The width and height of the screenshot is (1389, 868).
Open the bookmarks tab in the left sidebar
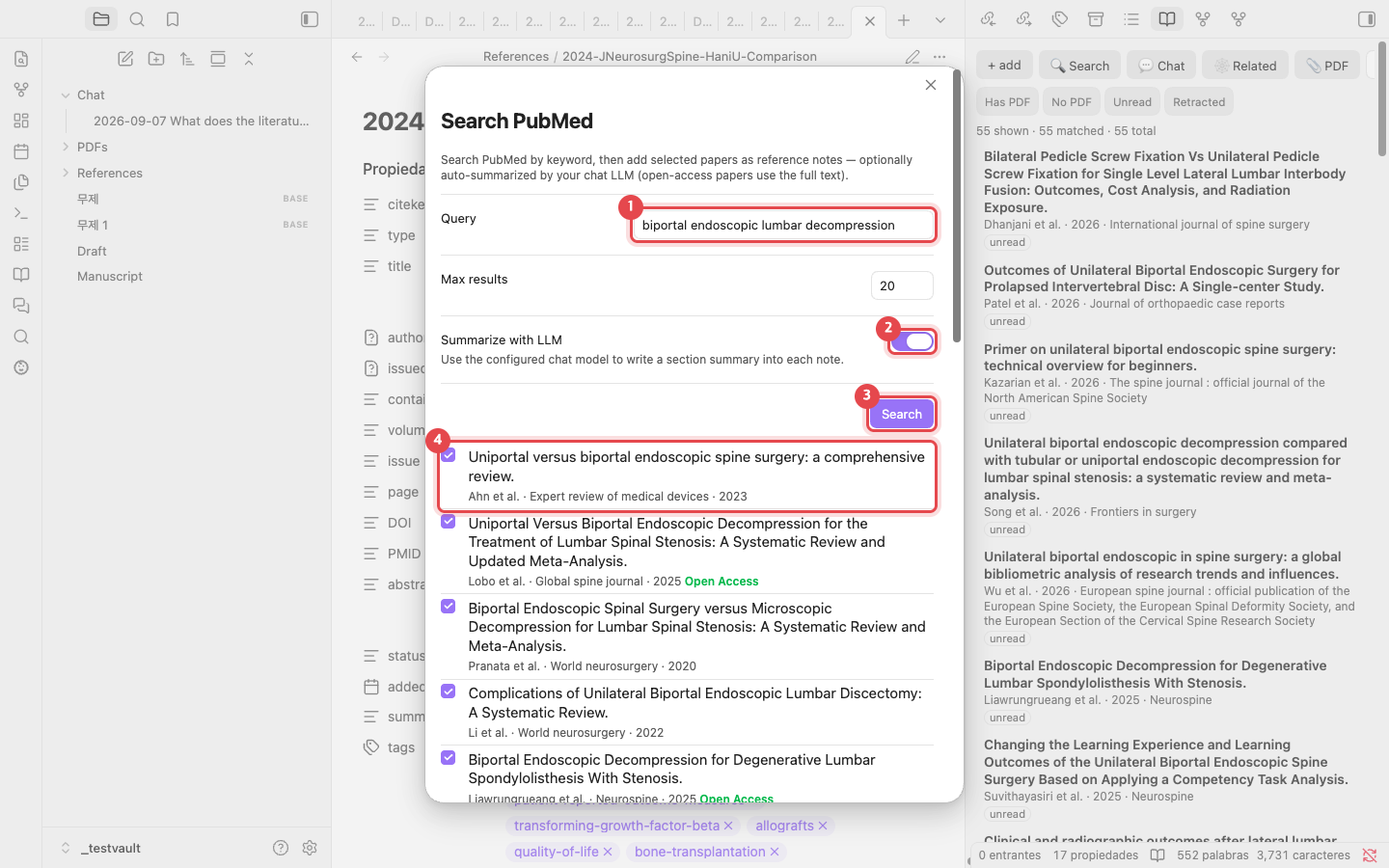pyautogui.click(x=173, y=19)
